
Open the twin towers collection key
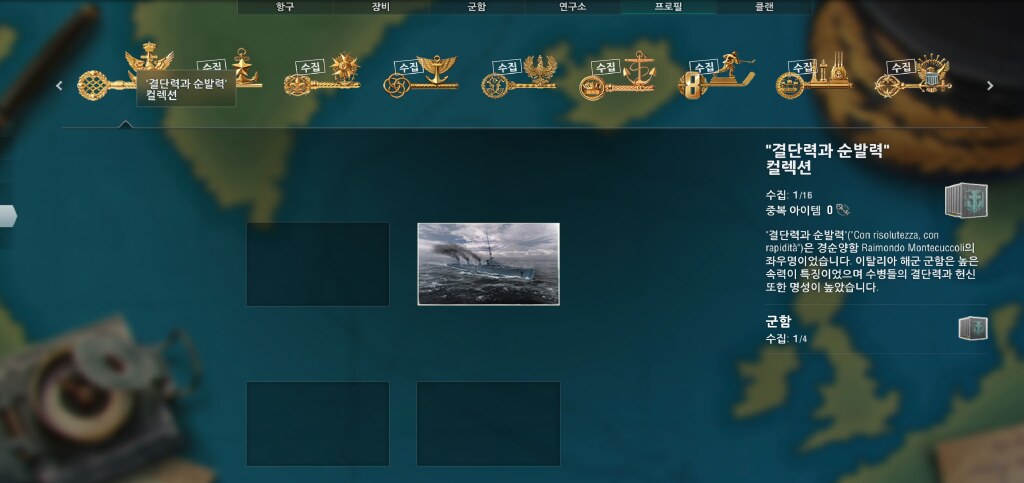click(814, 76)
